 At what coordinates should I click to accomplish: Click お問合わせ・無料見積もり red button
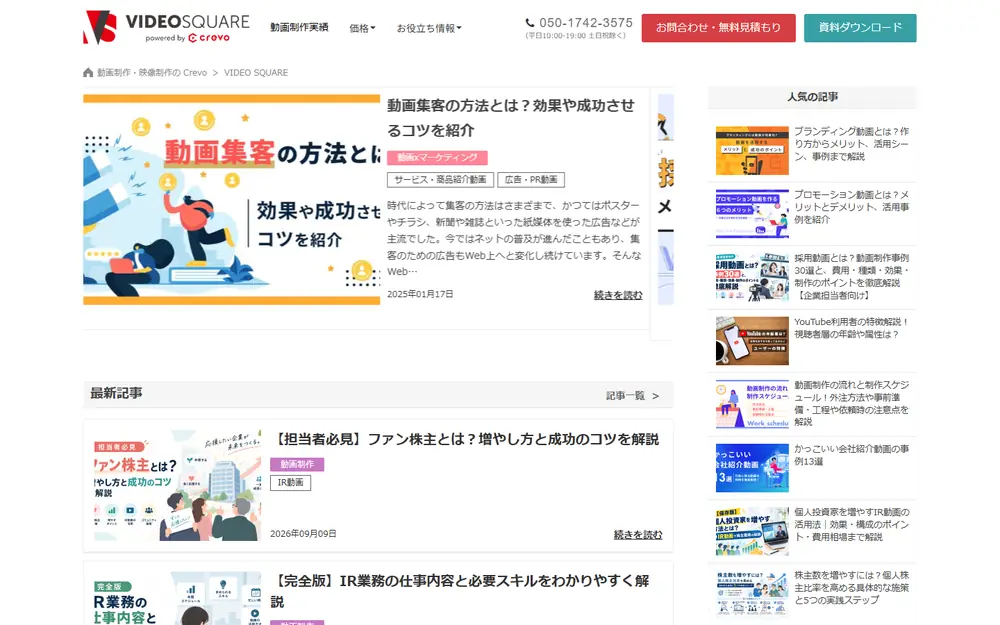pos(718,28)
